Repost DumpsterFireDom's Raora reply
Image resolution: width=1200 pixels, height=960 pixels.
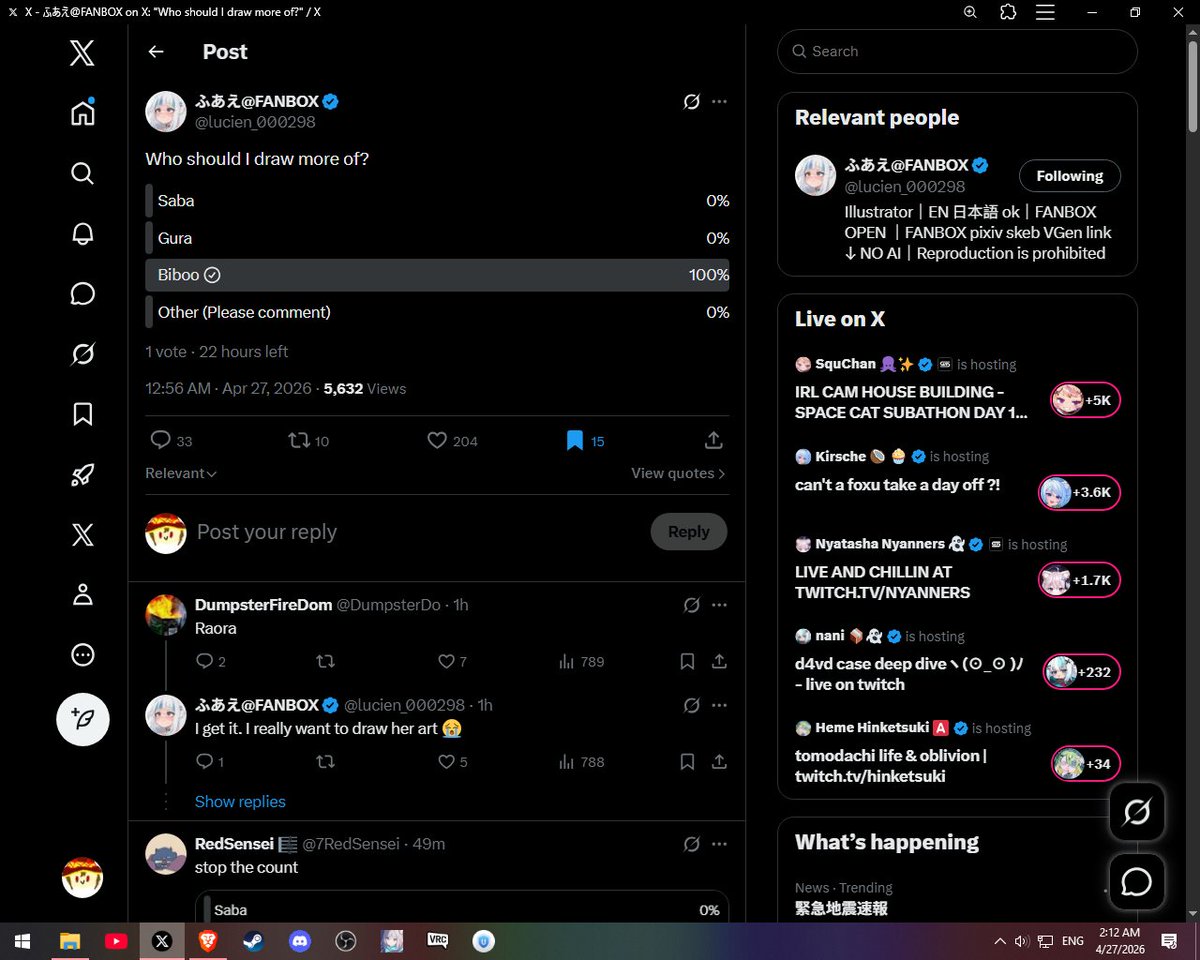pos(325,662)
